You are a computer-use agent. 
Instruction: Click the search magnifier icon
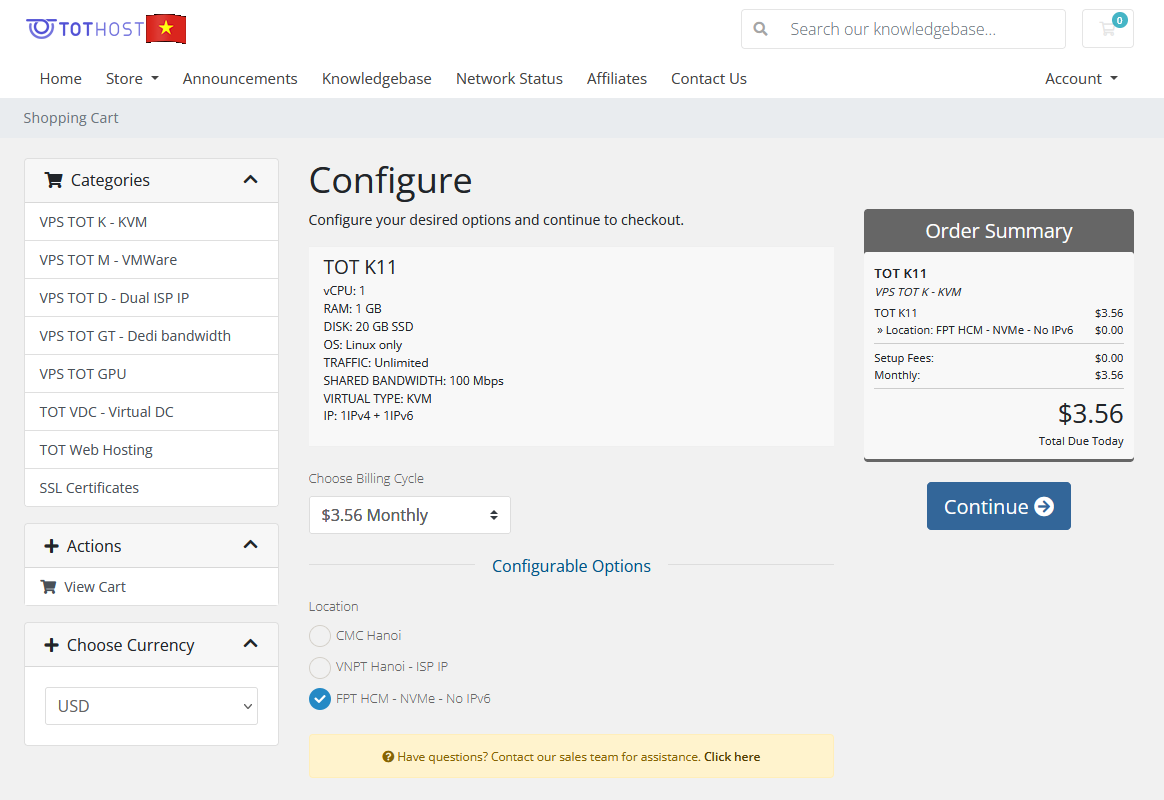pyautogui.click(x=761, y=29)
